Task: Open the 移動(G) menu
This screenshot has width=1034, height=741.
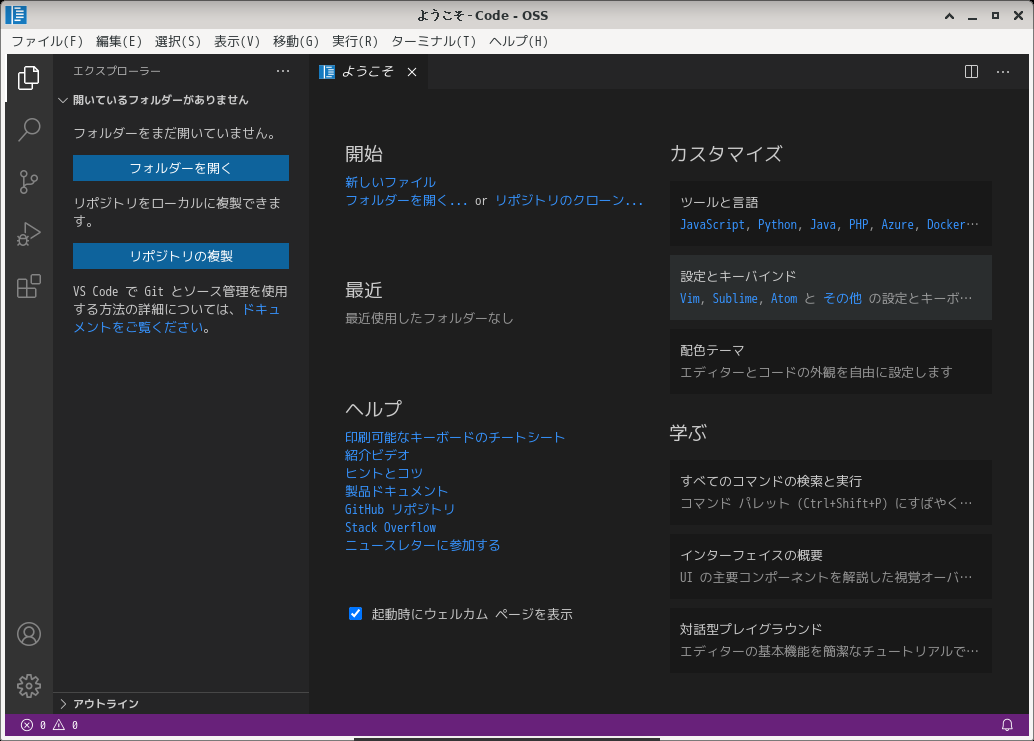Action: coord(295,42)
